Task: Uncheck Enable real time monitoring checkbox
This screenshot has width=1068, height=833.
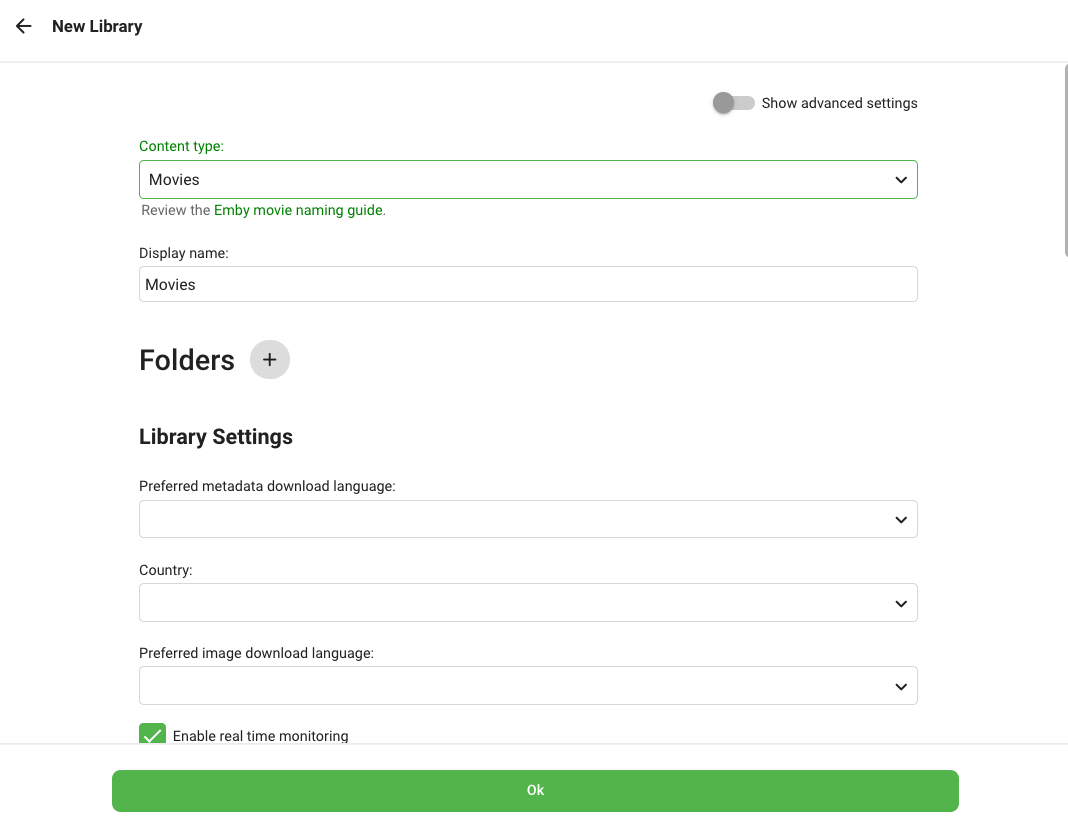Action: [x=152, y=735]
